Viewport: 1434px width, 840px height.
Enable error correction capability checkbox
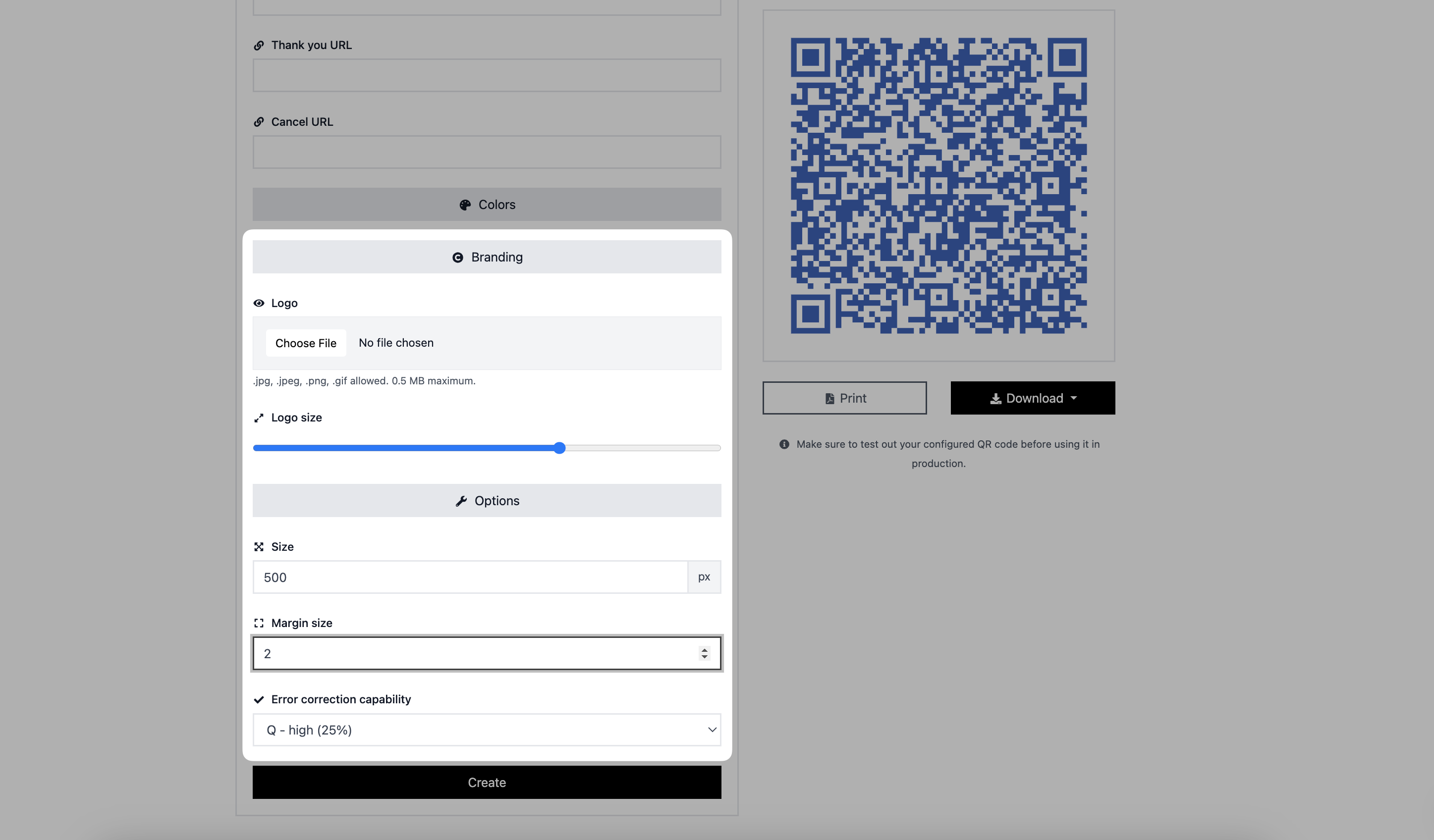pos(259,698)
